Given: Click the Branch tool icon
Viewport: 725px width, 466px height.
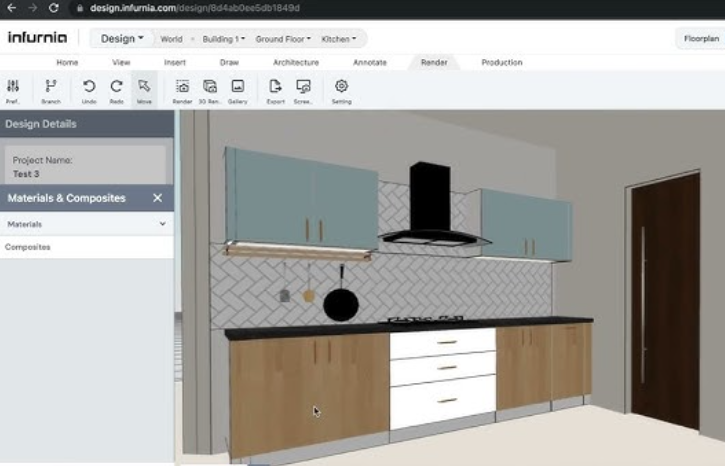Looking at the screenshot, I should click(51, 91).
